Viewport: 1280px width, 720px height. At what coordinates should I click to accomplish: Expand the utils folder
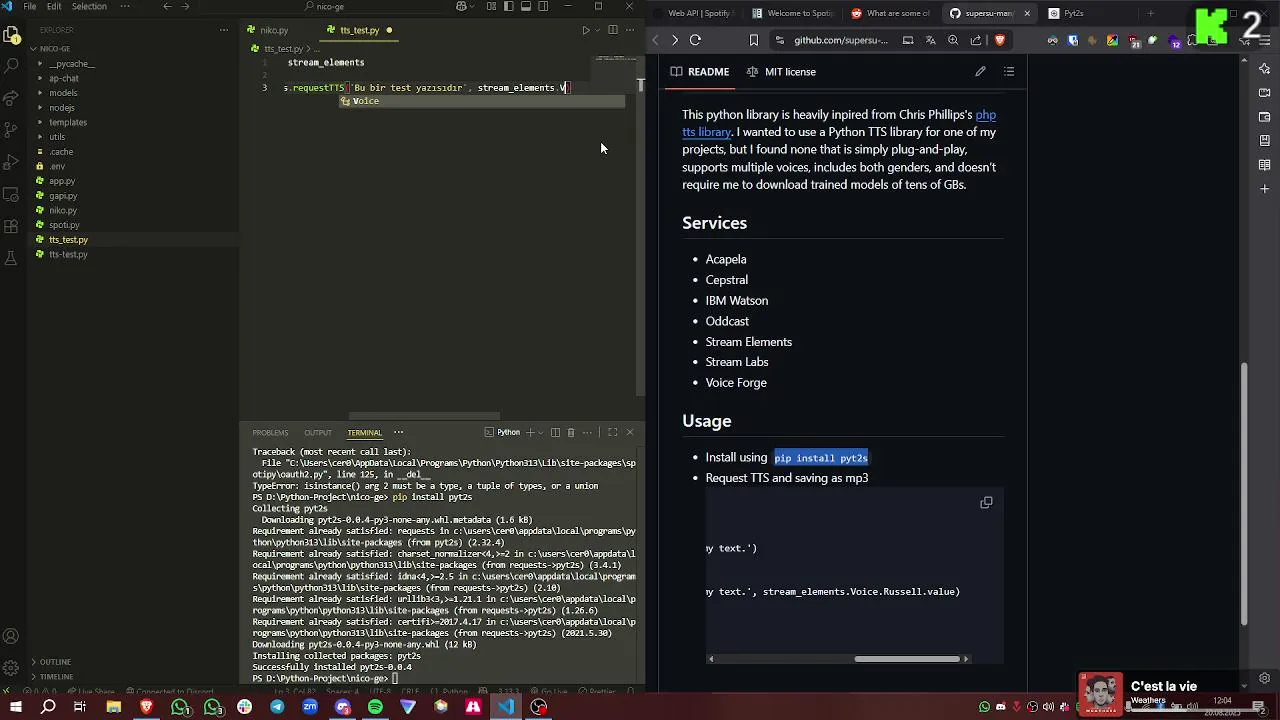click(x=57, y=137)
